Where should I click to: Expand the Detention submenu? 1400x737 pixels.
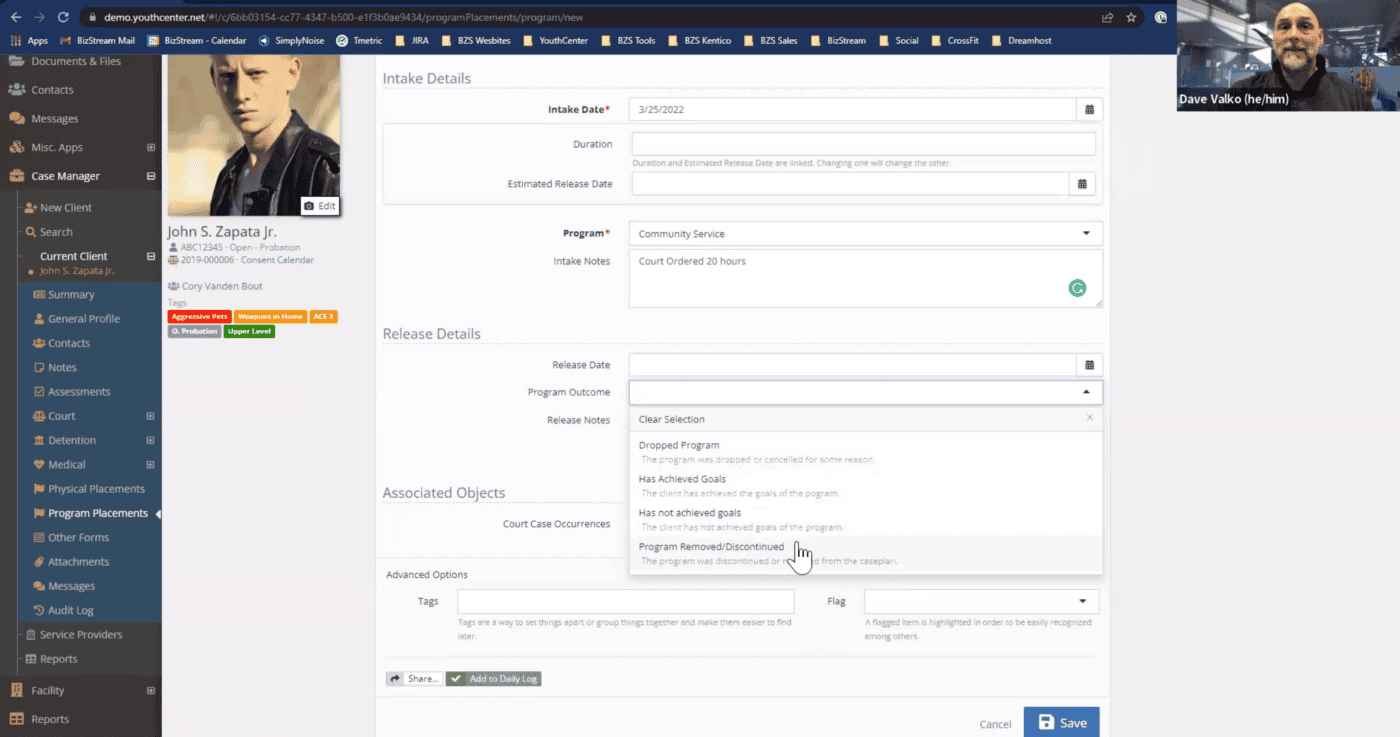coord(151,440)
